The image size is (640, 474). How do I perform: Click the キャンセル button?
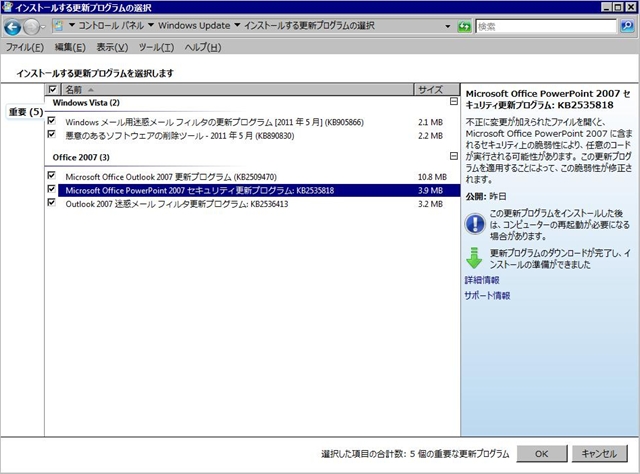click(x=599, y=454)
